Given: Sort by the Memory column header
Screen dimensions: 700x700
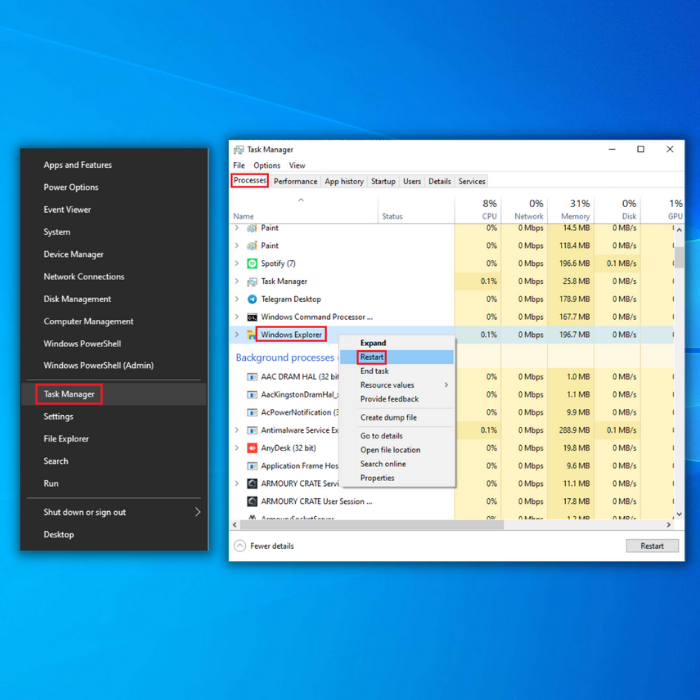Looking at the screenshot, I should point(571,209).
